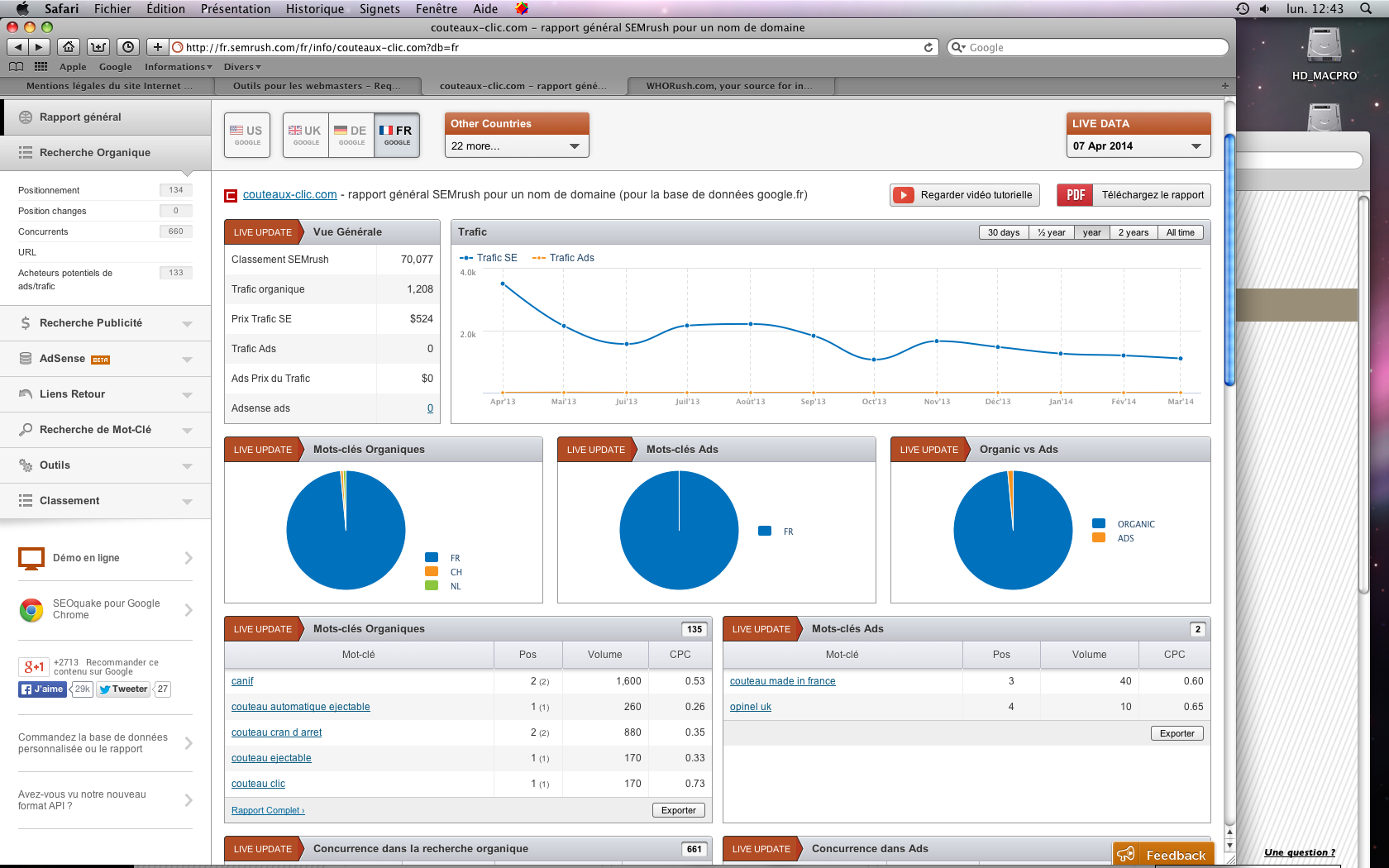The height and width of the screenshot is (868, 1389).
Task: Click the Safari home toolbar icon
Action: [69, 47]
